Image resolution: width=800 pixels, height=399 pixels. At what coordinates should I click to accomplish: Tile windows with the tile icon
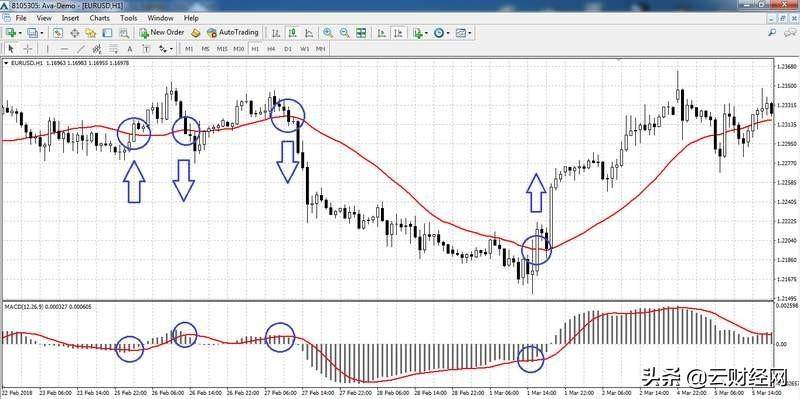coord(361,33)
